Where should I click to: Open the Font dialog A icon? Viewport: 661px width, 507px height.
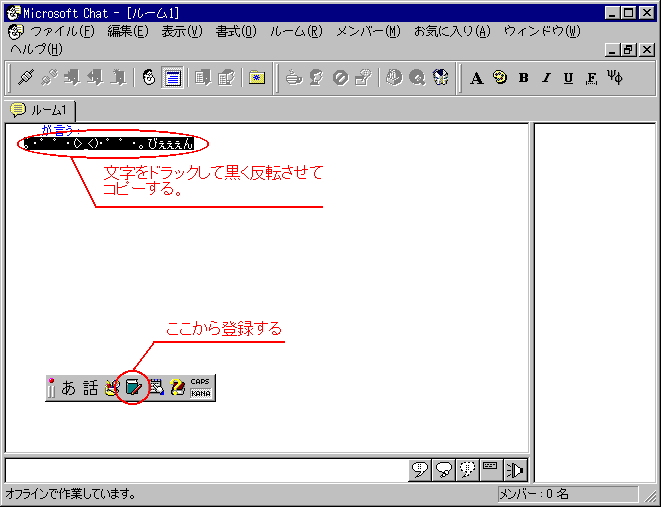coord(477,78)
